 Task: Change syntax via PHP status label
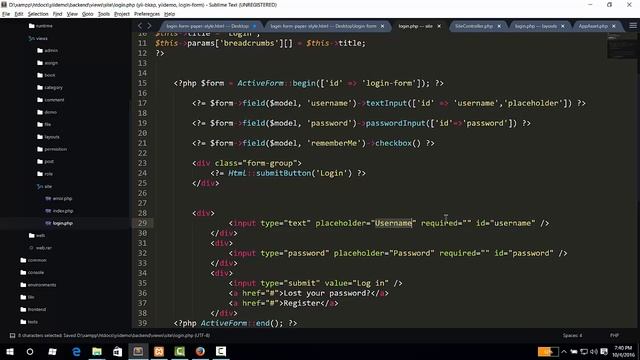(614, 336)
